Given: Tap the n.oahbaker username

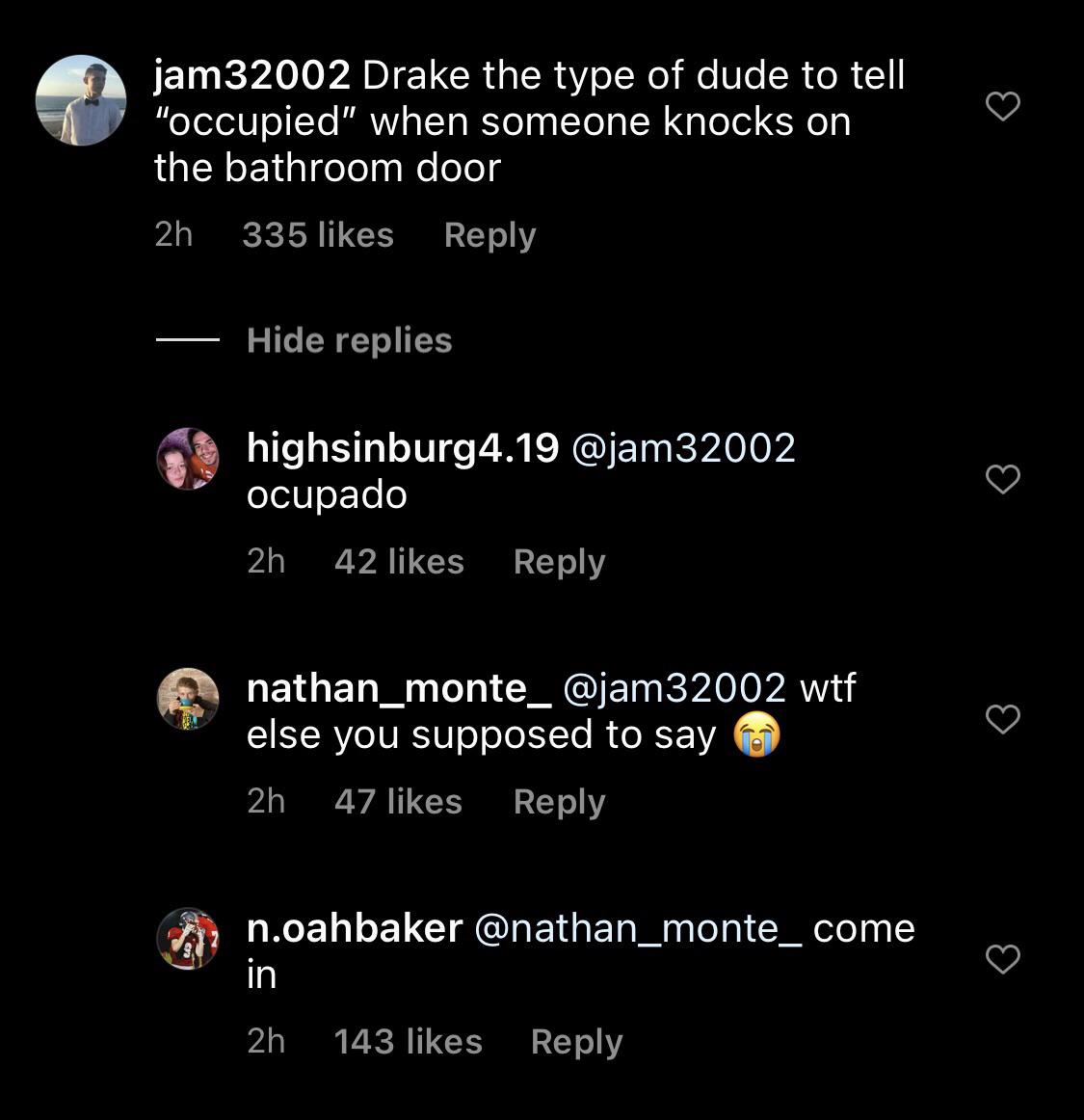Looking at the screenshot, I should pos(355,928).
